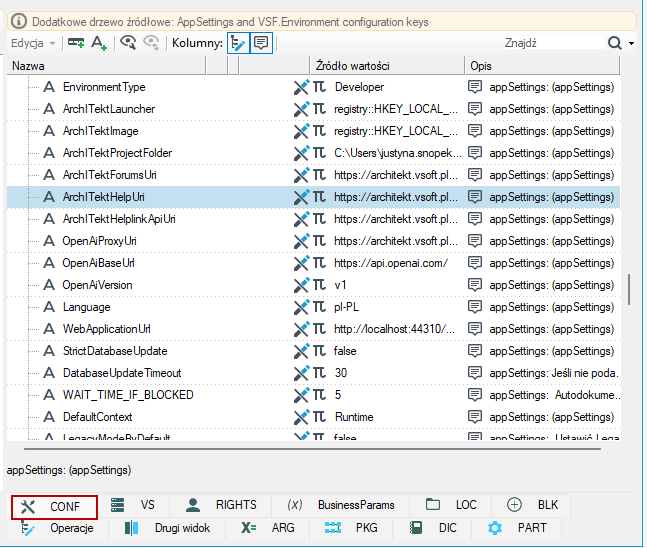
Task: Click the v1 value cell
Action: tap(340, 285)
